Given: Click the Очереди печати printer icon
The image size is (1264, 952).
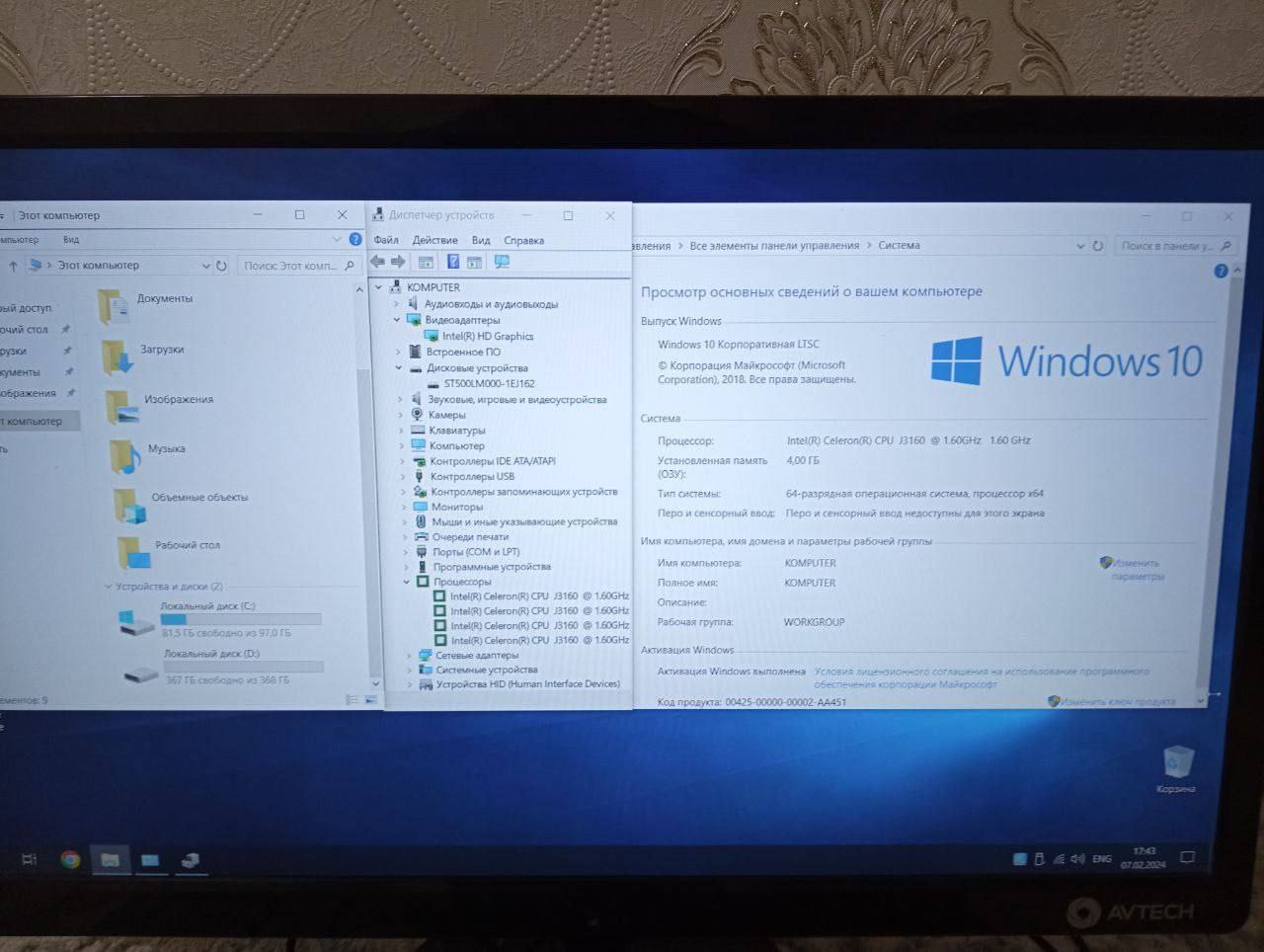Looking at the screenshot, I should pos(421,536).
